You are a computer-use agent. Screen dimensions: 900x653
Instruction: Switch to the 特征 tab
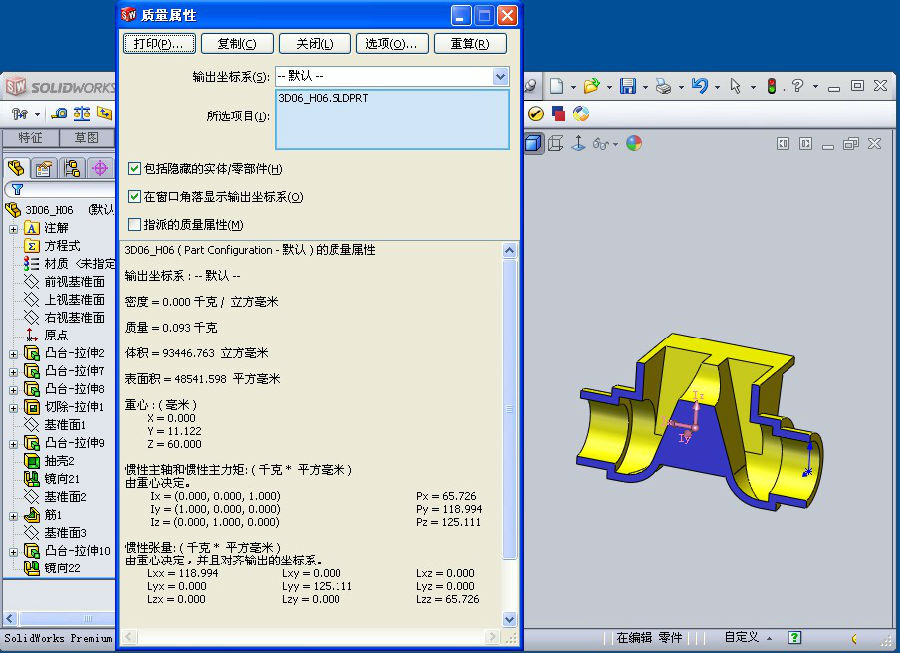pyautogui.click(x=31, y=138)
